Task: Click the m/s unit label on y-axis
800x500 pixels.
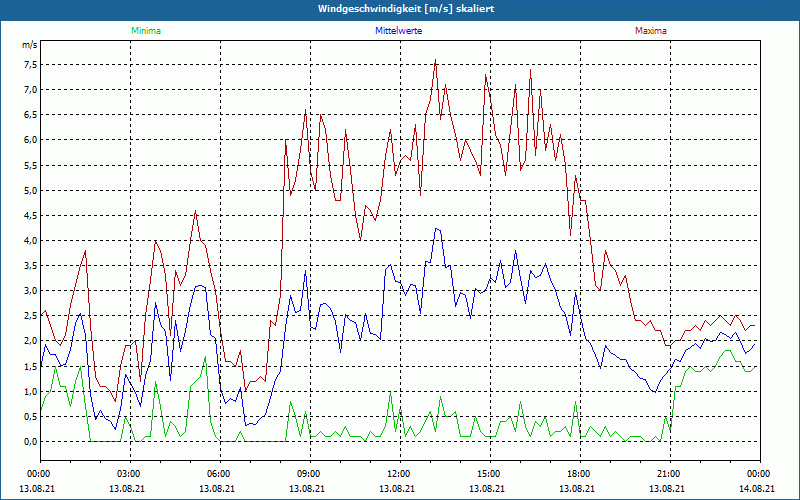Action: click(x=29, y=45)
